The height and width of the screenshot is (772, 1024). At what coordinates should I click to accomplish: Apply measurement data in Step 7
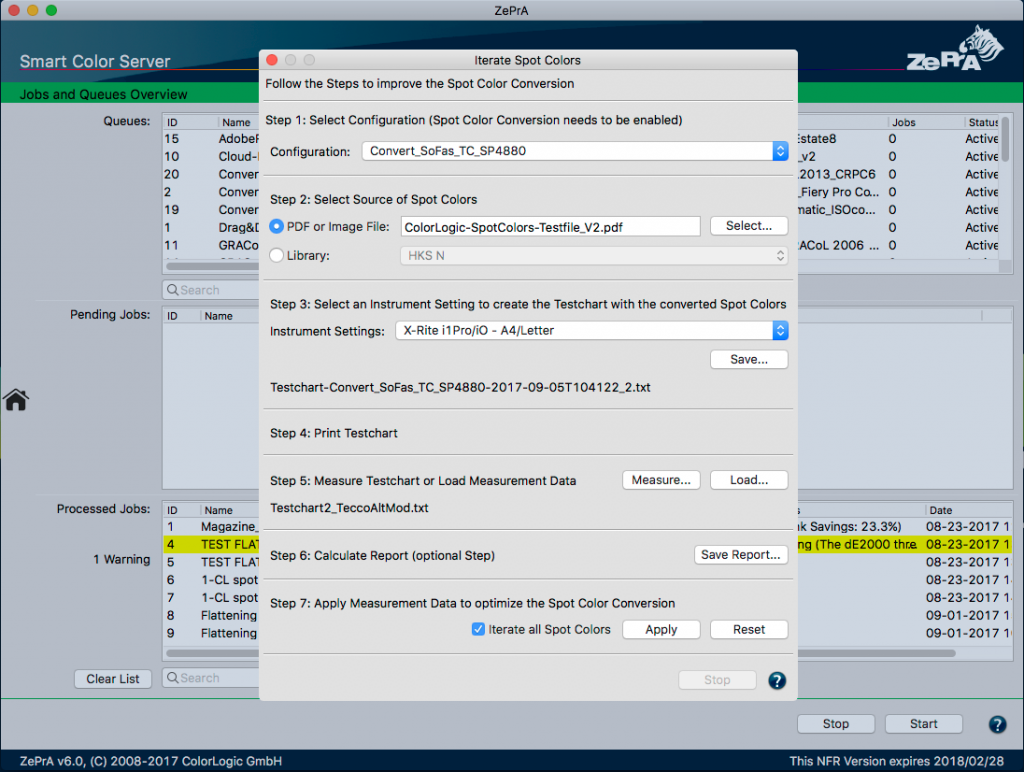coord(661,629)
